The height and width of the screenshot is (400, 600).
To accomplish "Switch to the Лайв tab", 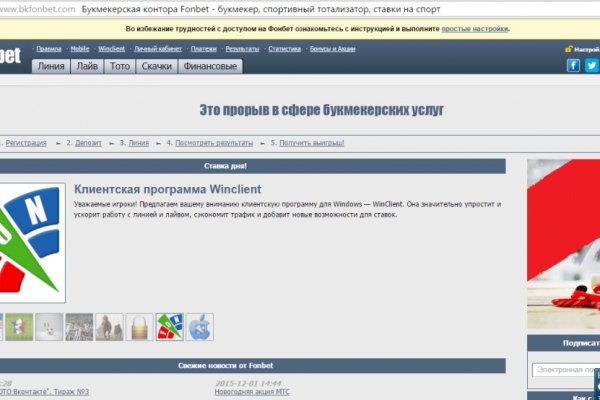I will click(x=88, y=67).
